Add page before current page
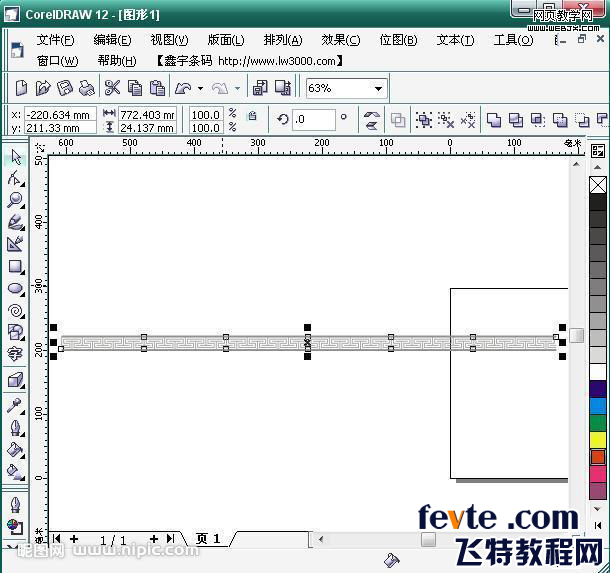Viewport: 610px width, 573px height. (x=74, y=539)
